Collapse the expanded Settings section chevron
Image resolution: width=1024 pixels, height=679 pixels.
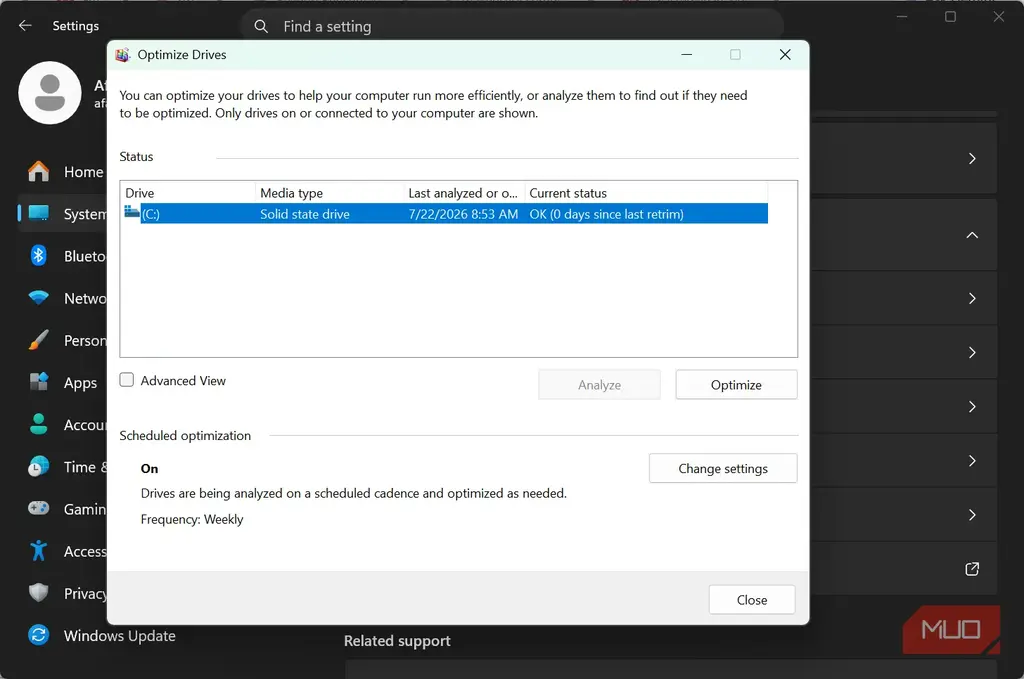point(972,235)
